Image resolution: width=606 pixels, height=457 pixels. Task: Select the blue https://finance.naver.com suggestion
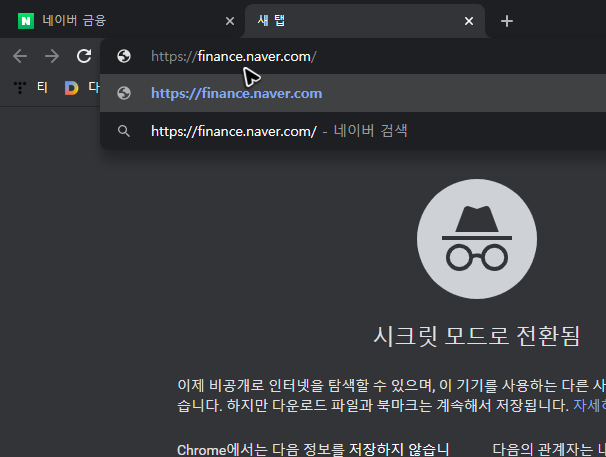353,93
